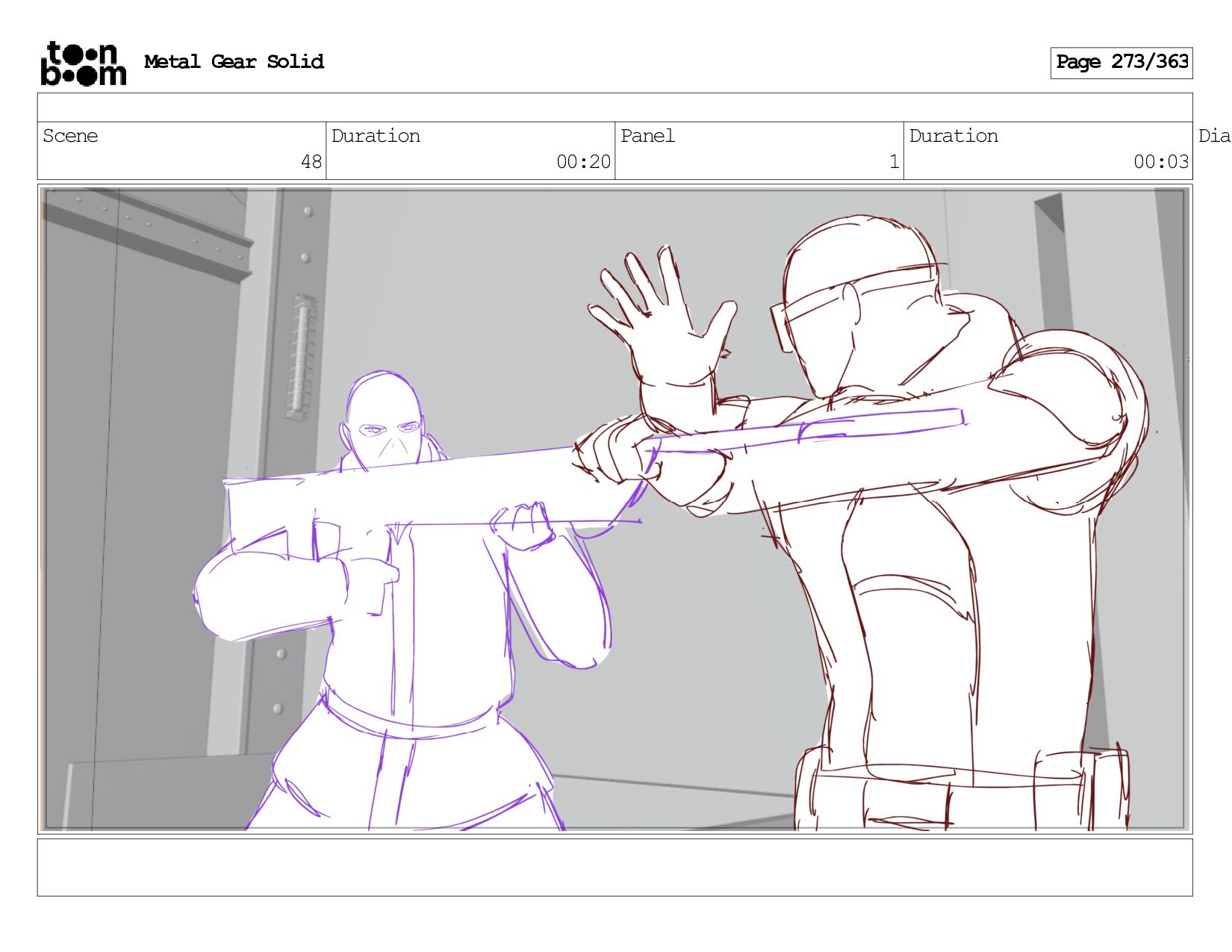The image size is (1232, 952).
Task: Click the cut-off 'Dia' column header
Action: [x=1214, y=136]
